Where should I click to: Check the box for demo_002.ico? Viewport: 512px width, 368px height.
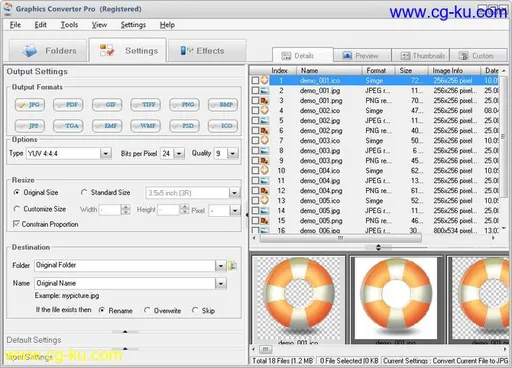[255, 110]
